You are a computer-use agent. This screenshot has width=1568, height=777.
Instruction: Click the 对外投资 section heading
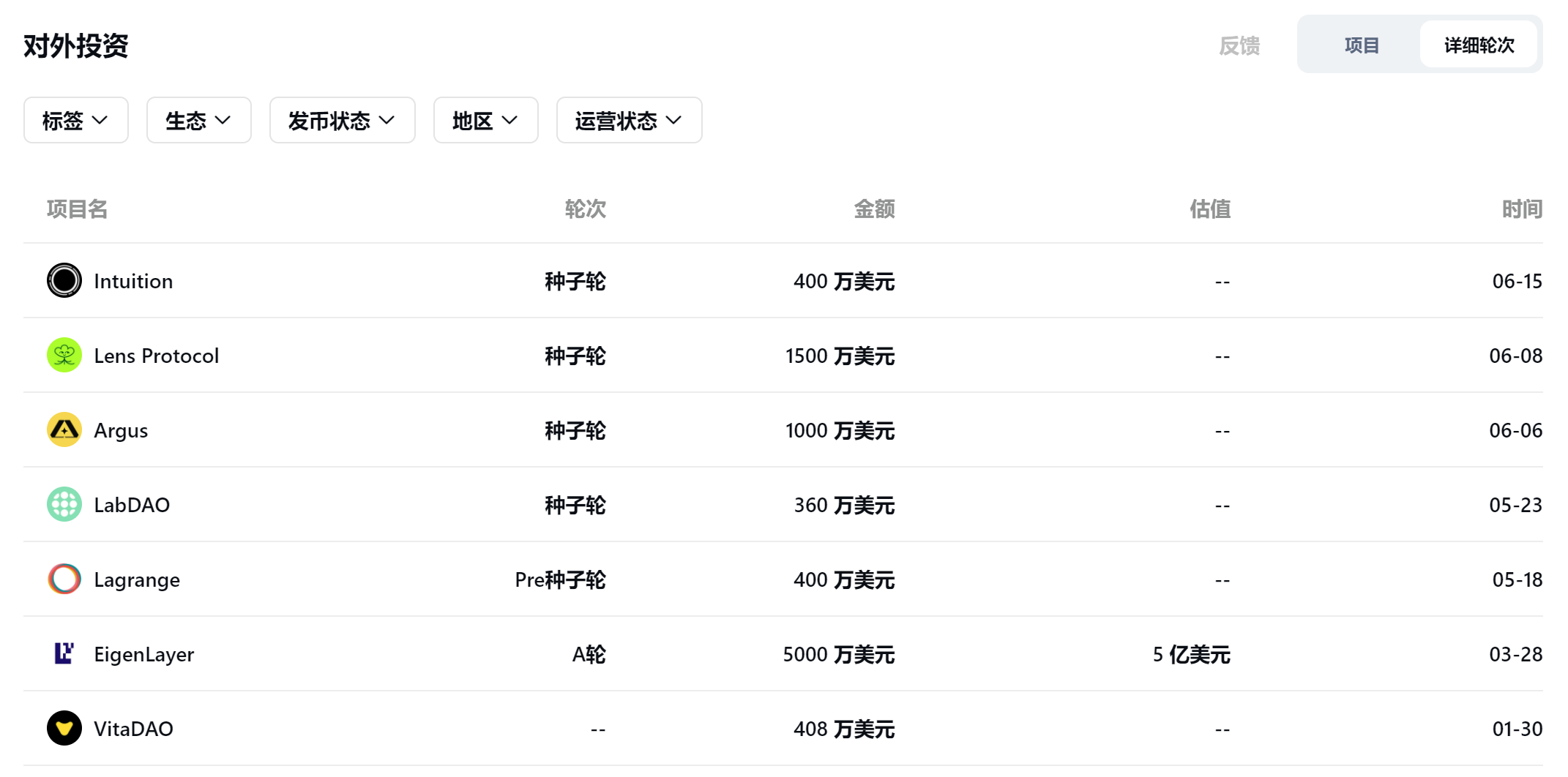coord(76,46)
